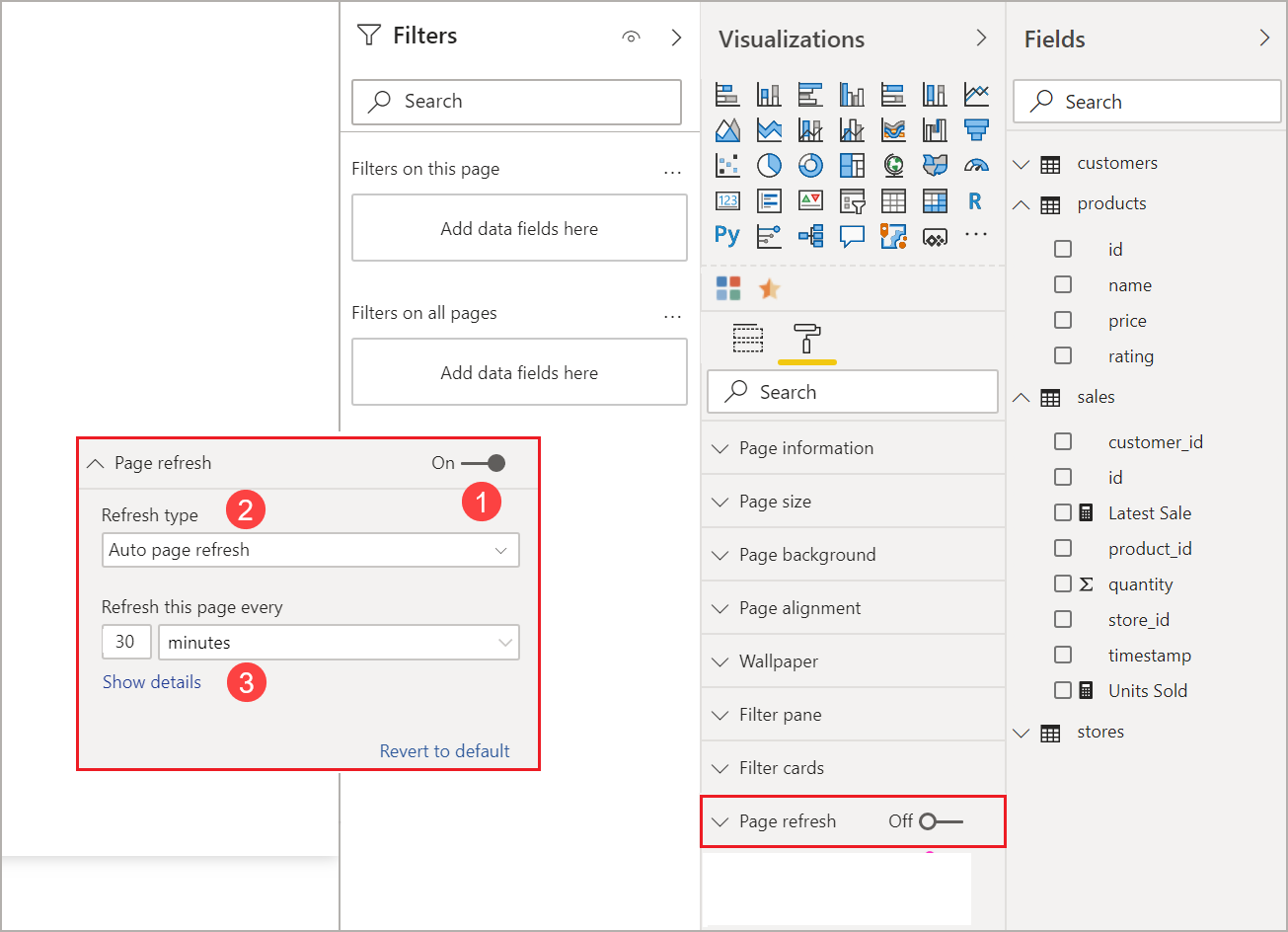
Task: Open the Decomposition tree visual
Action: point(810,236)
